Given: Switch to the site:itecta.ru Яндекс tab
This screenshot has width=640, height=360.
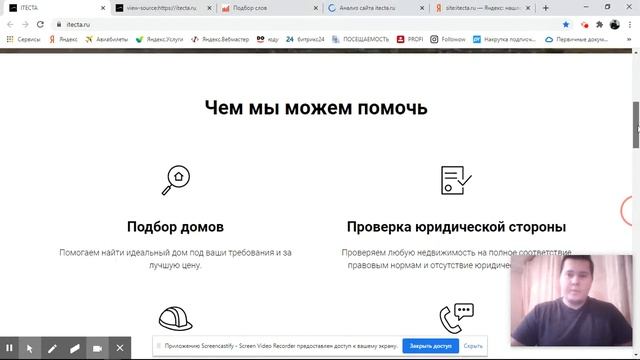Looking at the screenshot, I should click(x=482, y=8).
